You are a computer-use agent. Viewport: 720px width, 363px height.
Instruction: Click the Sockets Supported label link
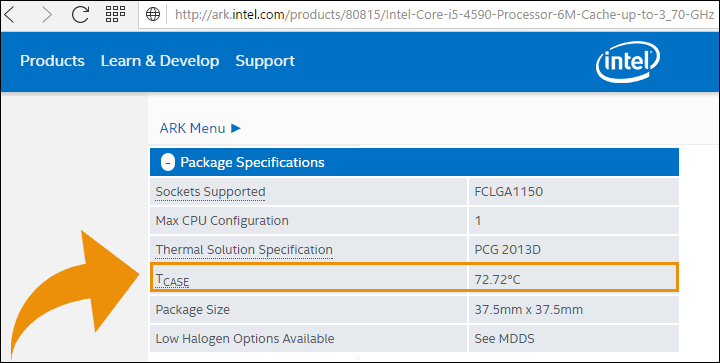(210, 192)
